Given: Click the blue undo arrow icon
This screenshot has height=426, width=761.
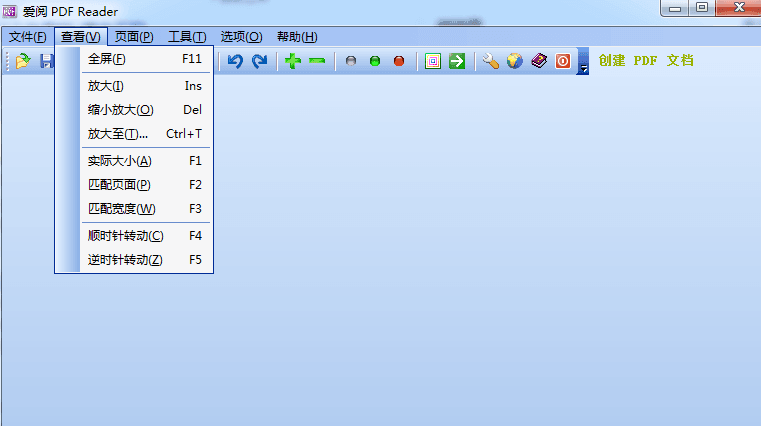Looking at the screenshot, I should 235,61.
